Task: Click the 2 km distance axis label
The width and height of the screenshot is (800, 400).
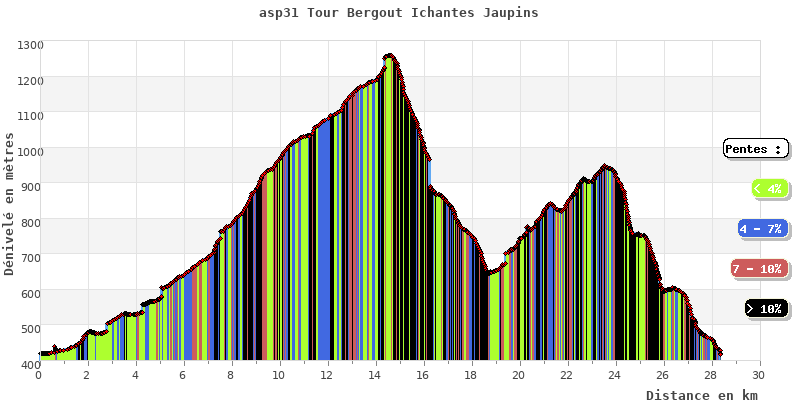Action: pos(88,376)
